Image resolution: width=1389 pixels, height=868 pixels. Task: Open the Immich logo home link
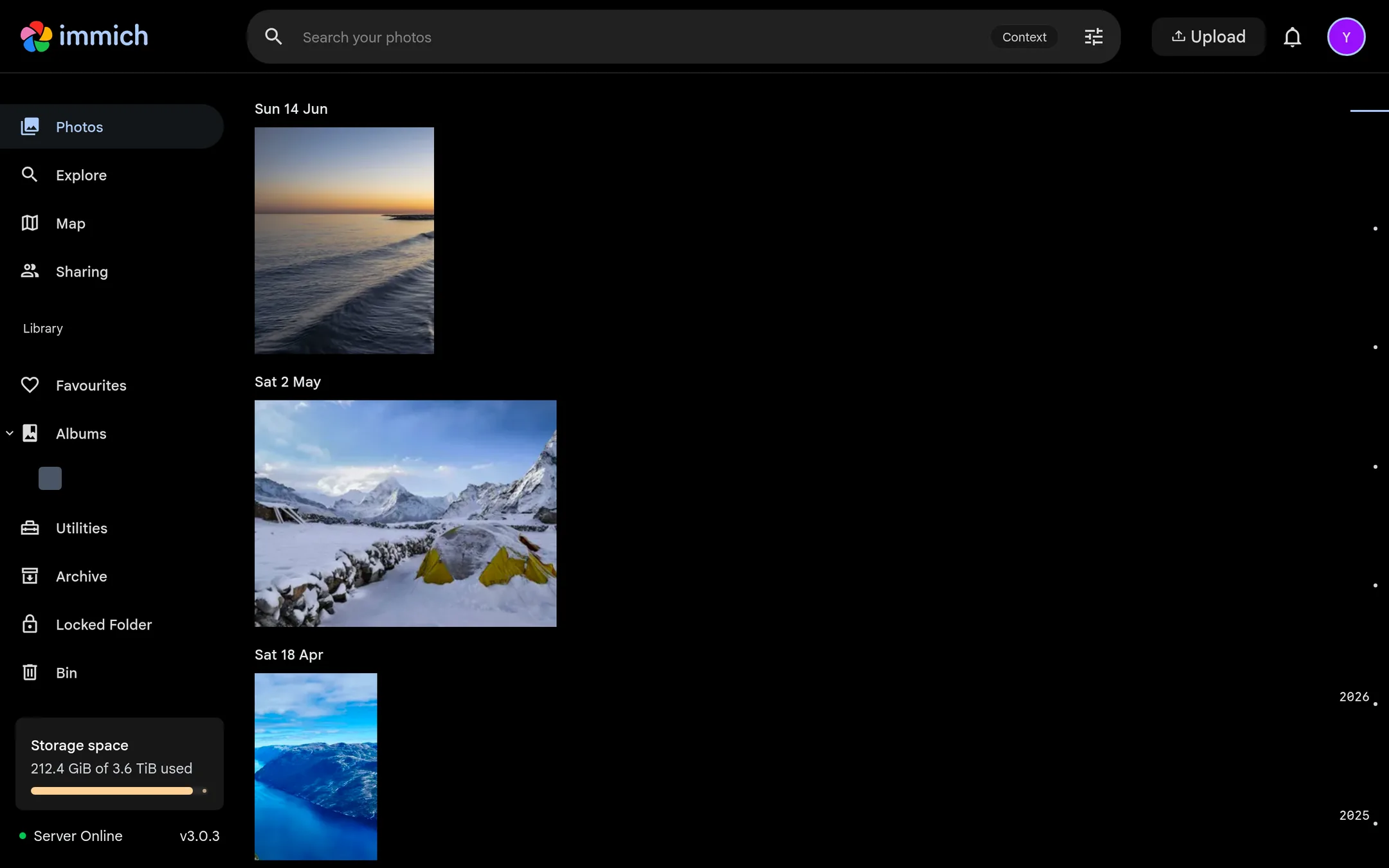tap(84, 36)
